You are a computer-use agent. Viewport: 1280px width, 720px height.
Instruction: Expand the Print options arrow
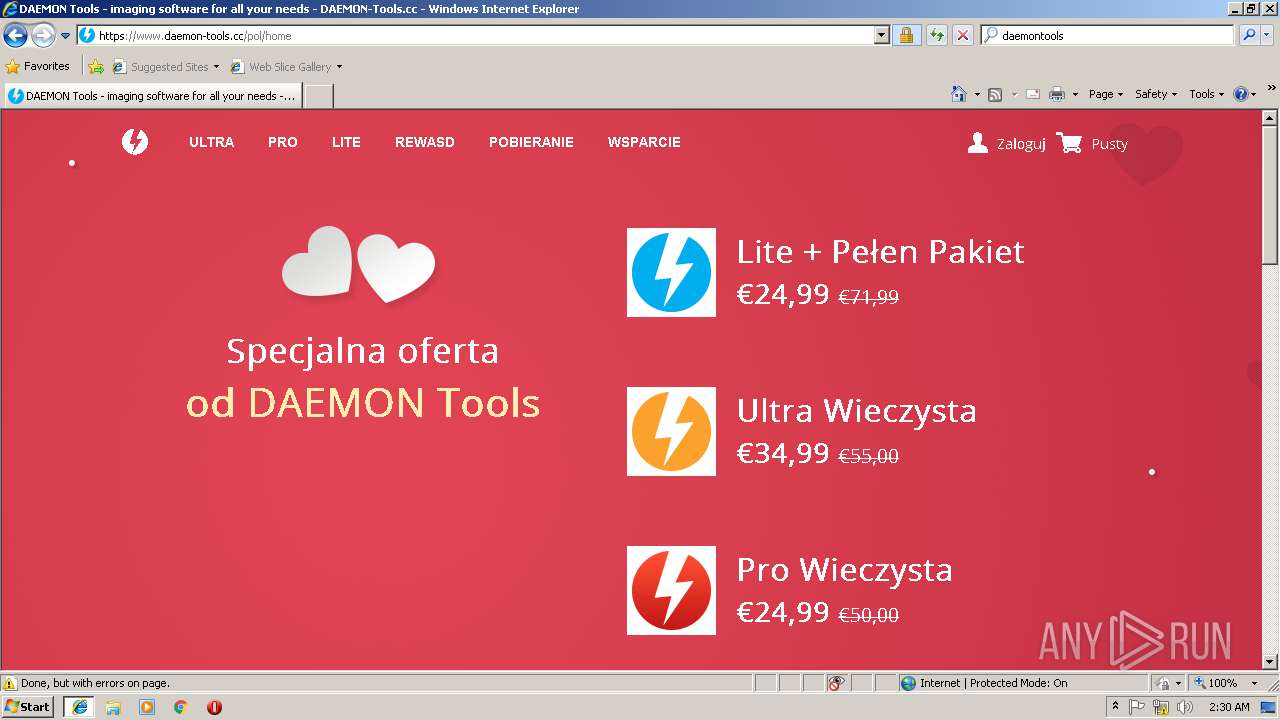point(1075,94)
